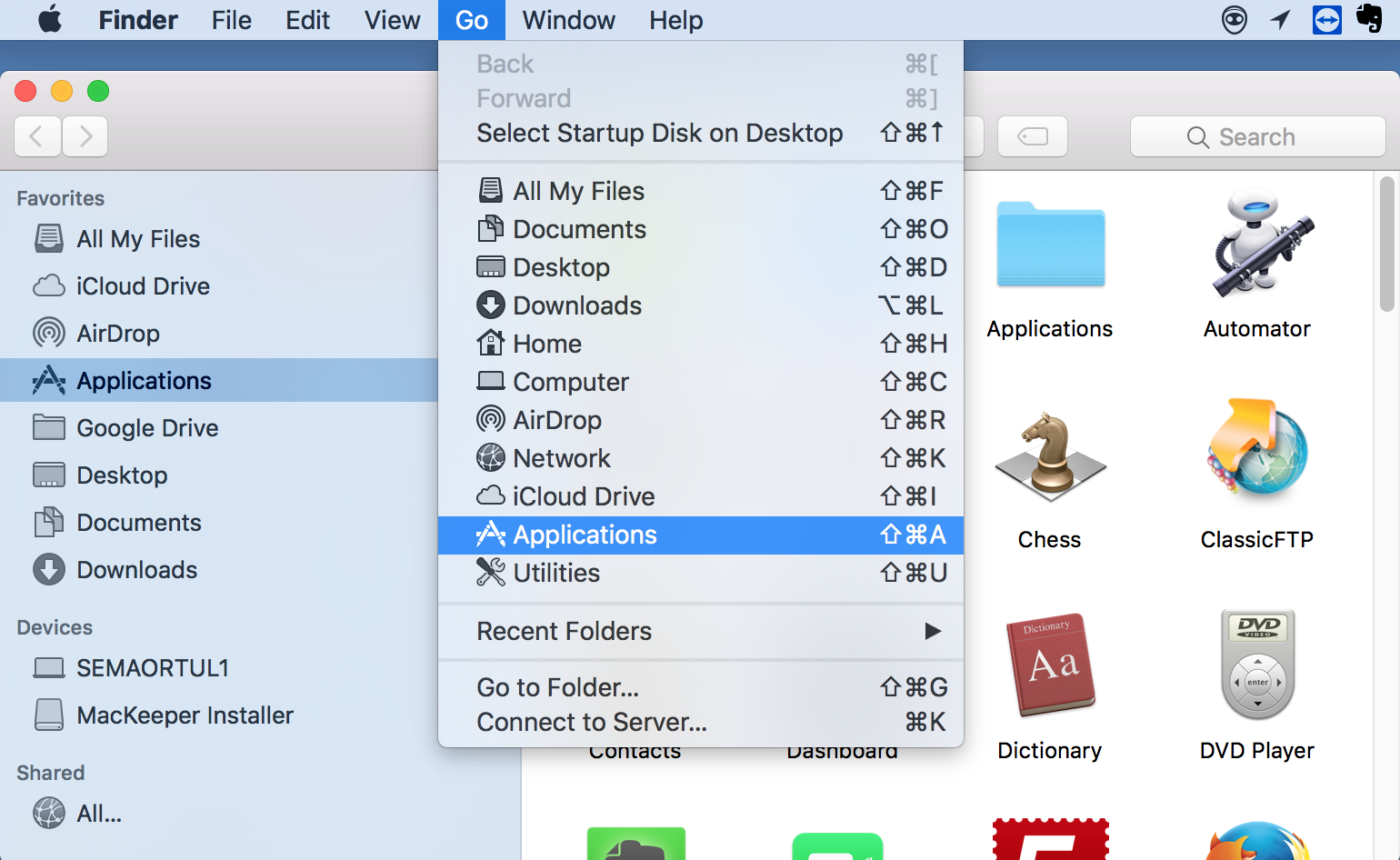
Task: Click the Finder forward arrow button
Action: coord(85,136)
